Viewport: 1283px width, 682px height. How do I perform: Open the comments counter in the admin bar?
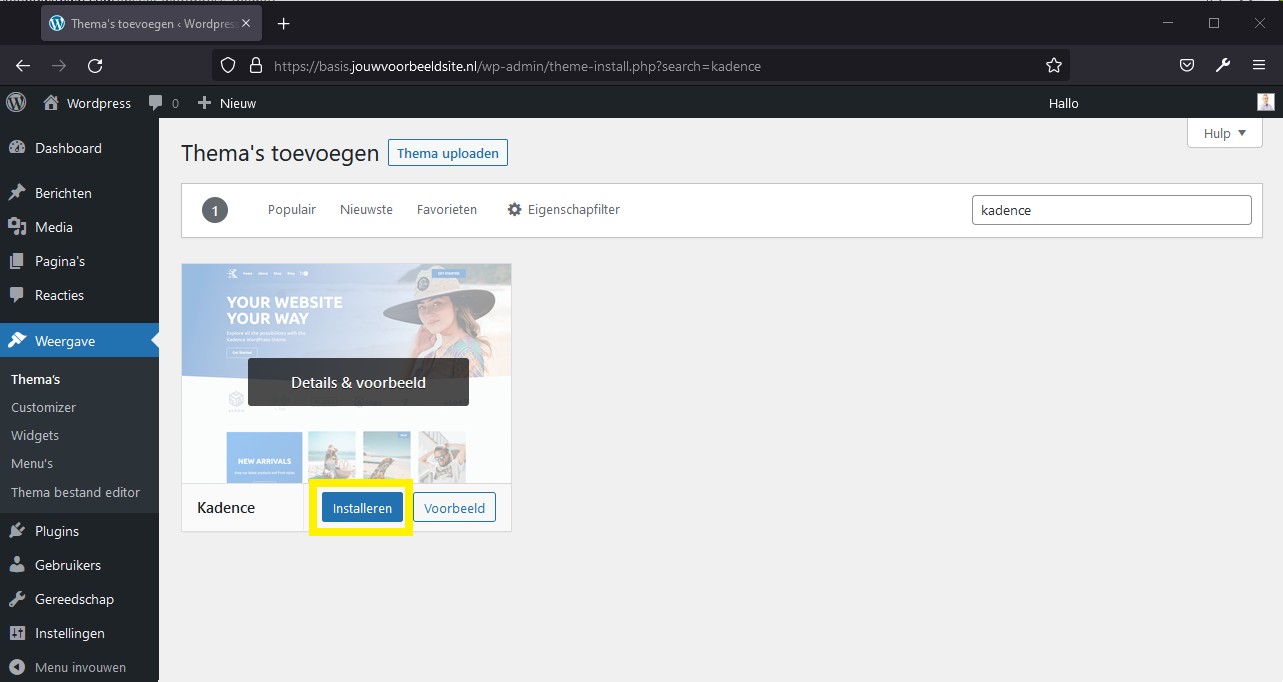pyautogui.click(x=163, y=102)
